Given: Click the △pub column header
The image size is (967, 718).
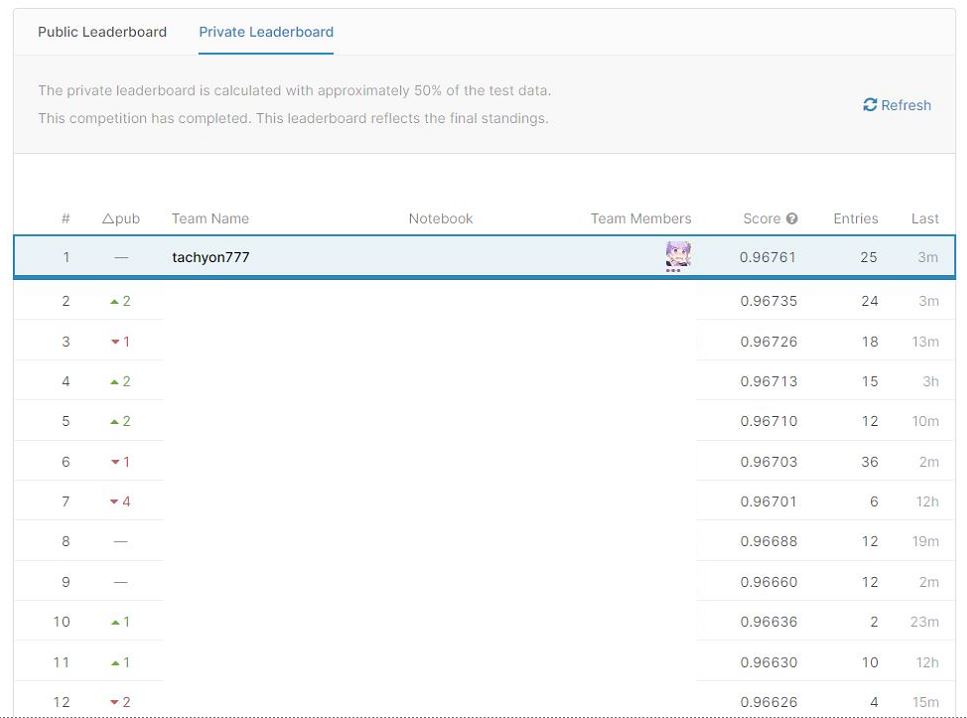Looking at the screenshot, I should (x=121, y=218).
